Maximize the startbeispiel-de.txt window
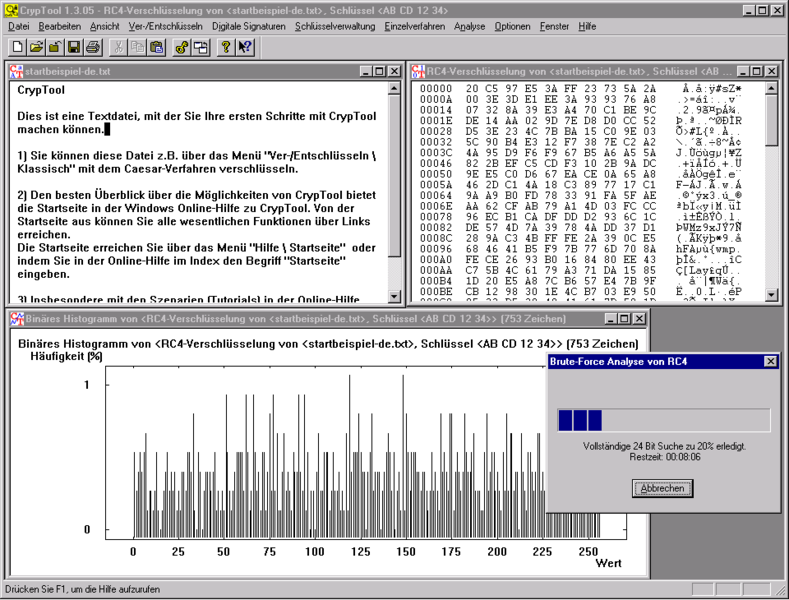Screen dimensions: 789x600 (x=380, y=71)
